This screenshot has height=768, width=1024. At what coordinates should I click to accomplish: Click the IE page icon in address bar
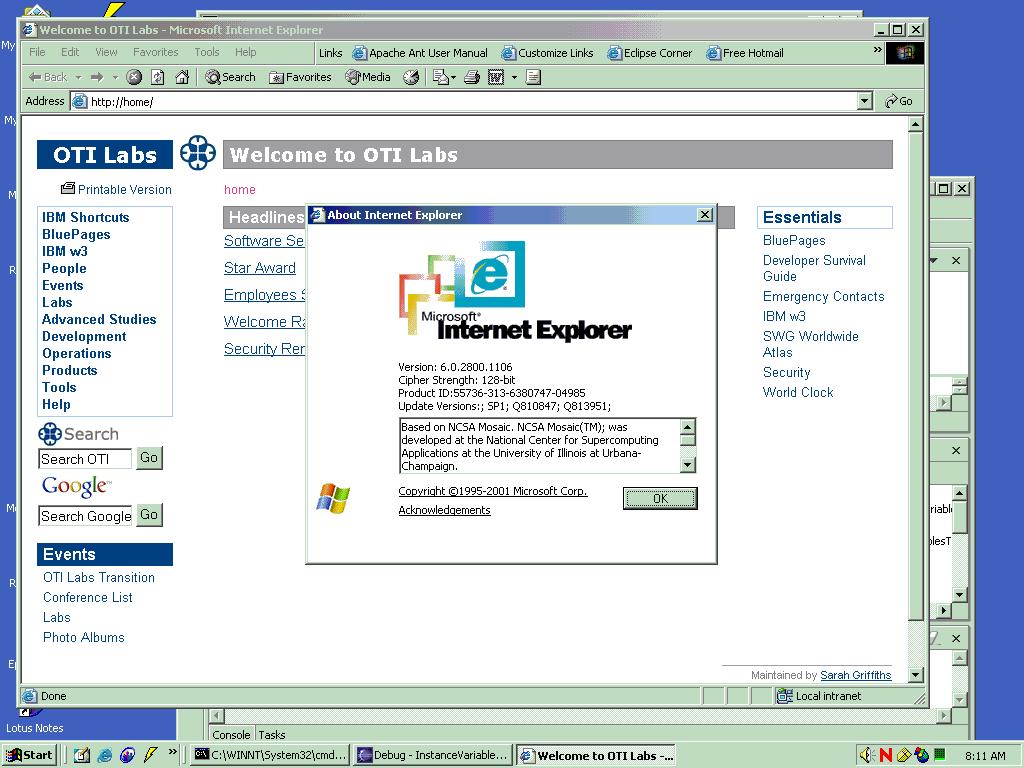pos(80,101)
